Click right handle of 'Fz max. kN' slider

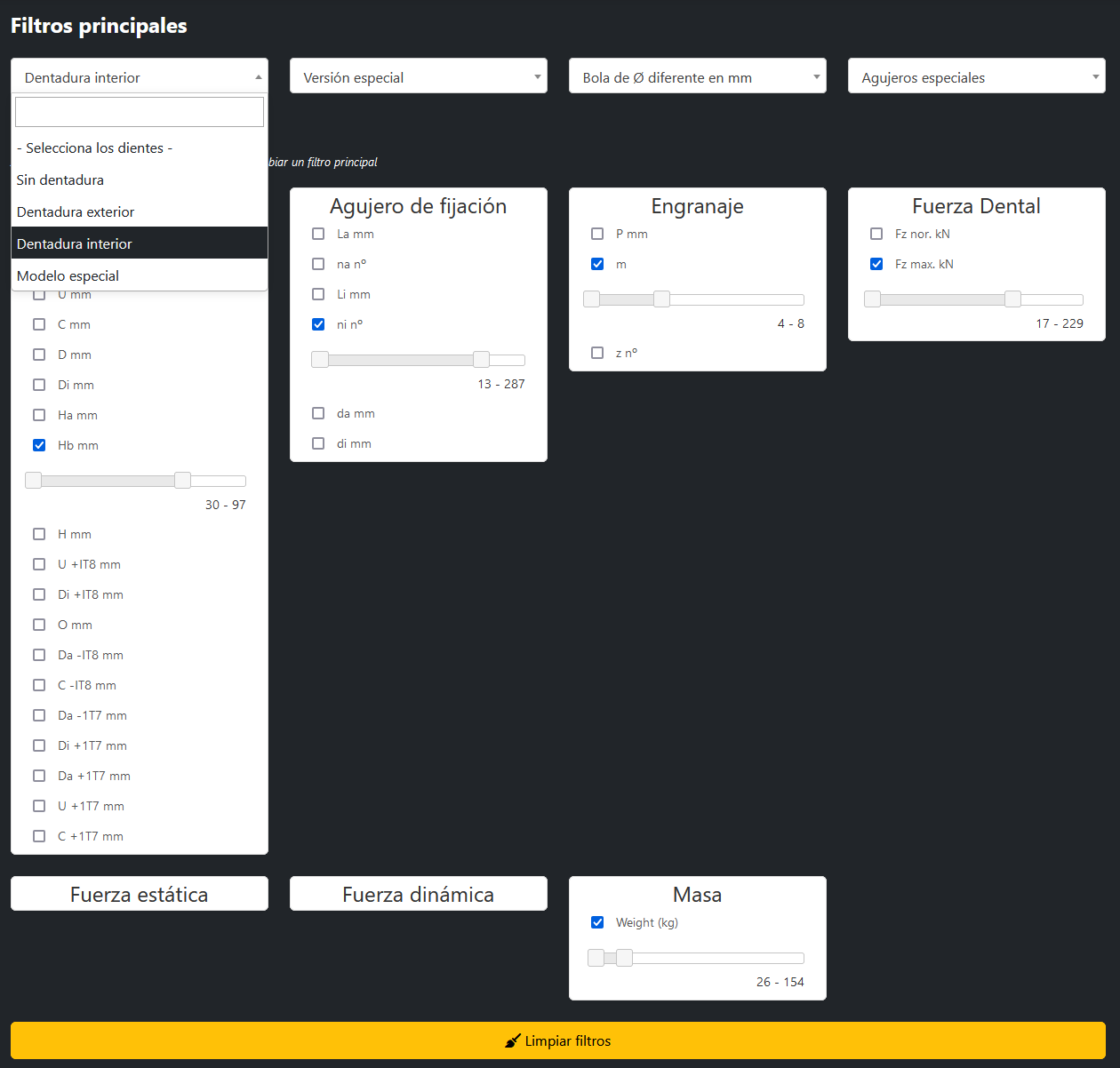point(1012,299)
